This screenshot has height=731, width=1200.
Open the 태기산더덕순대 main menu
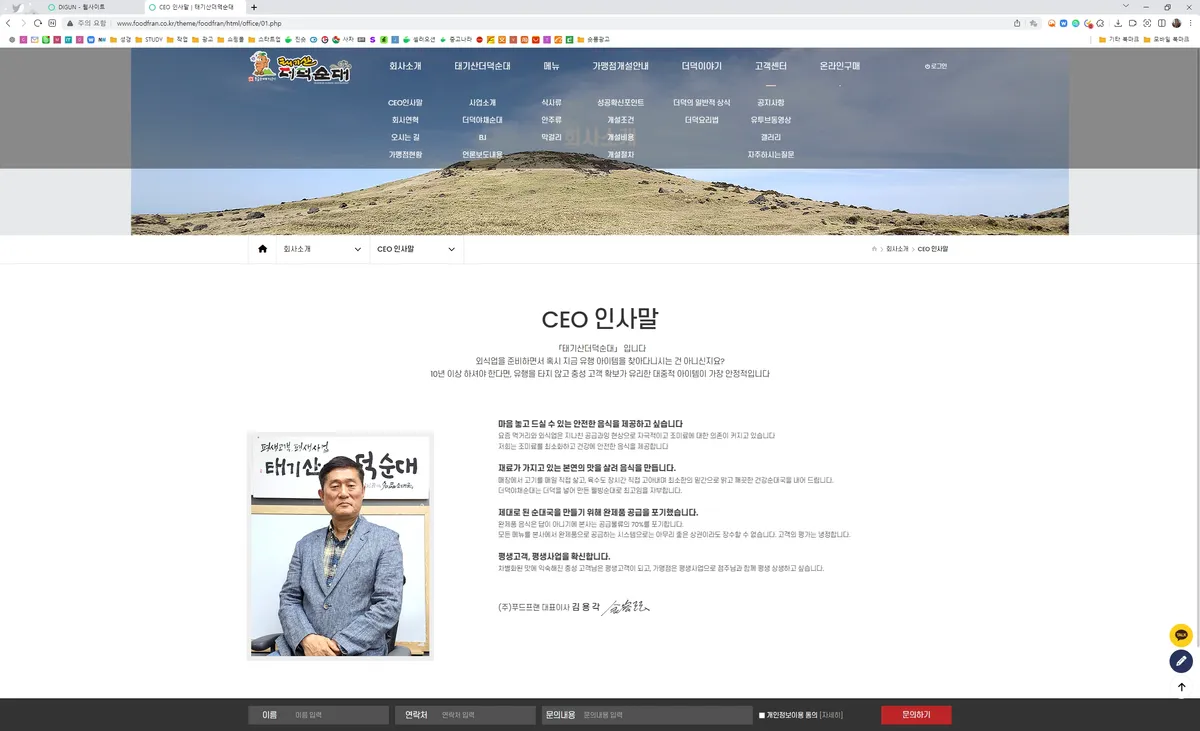pyautogui.click(x=482, y=66)
